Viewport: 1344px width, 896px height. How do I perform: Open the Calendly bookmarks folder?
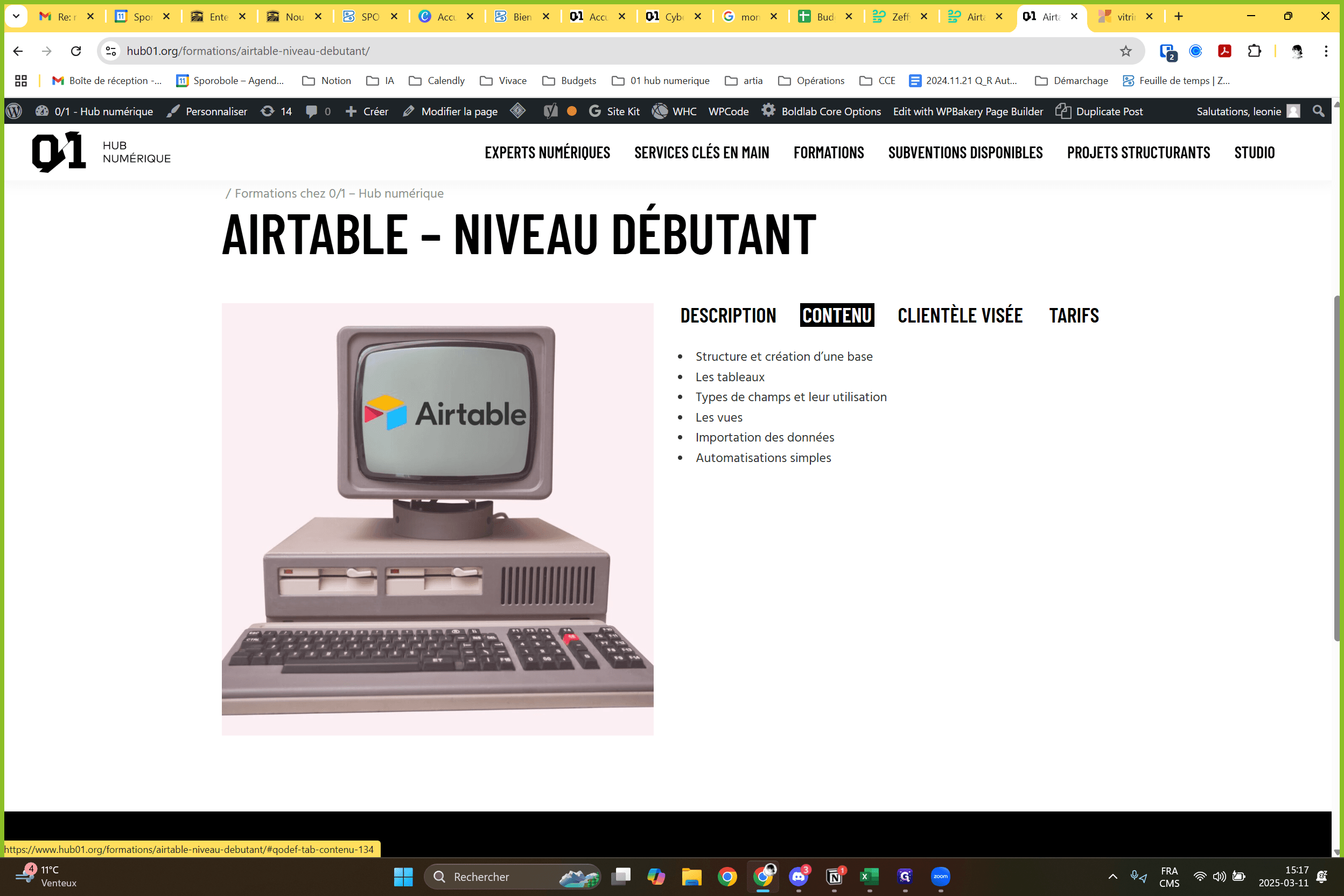[437, 81]
